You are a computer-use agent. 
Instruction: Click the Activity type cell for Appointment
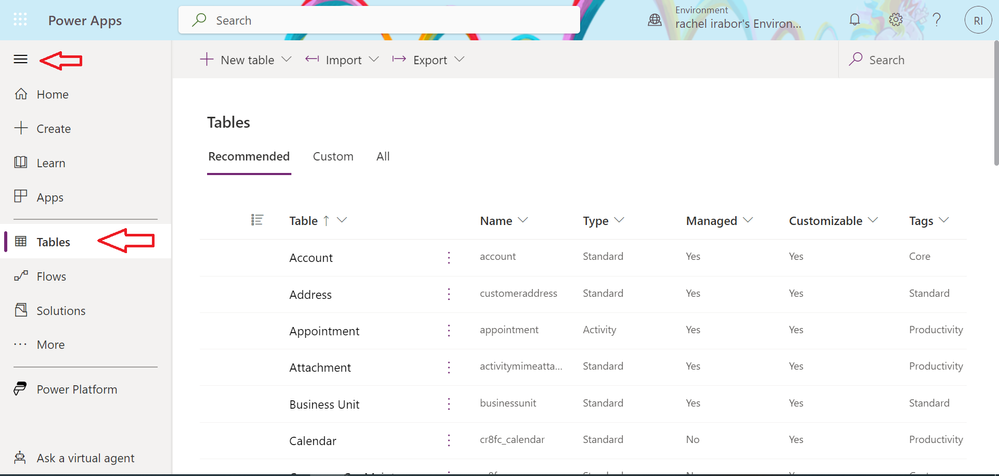point(600,329)
